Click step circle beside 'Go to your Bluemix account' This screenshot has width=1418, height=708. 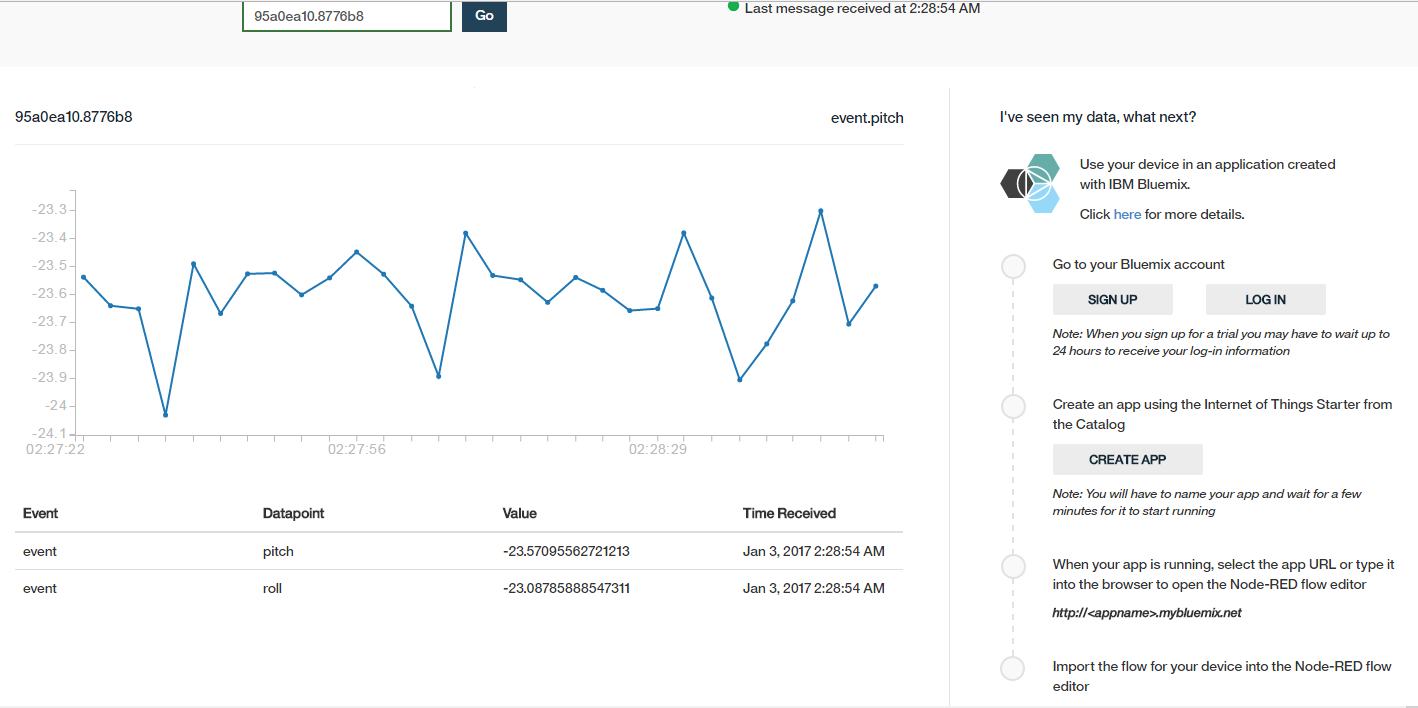pos(1013,266)
